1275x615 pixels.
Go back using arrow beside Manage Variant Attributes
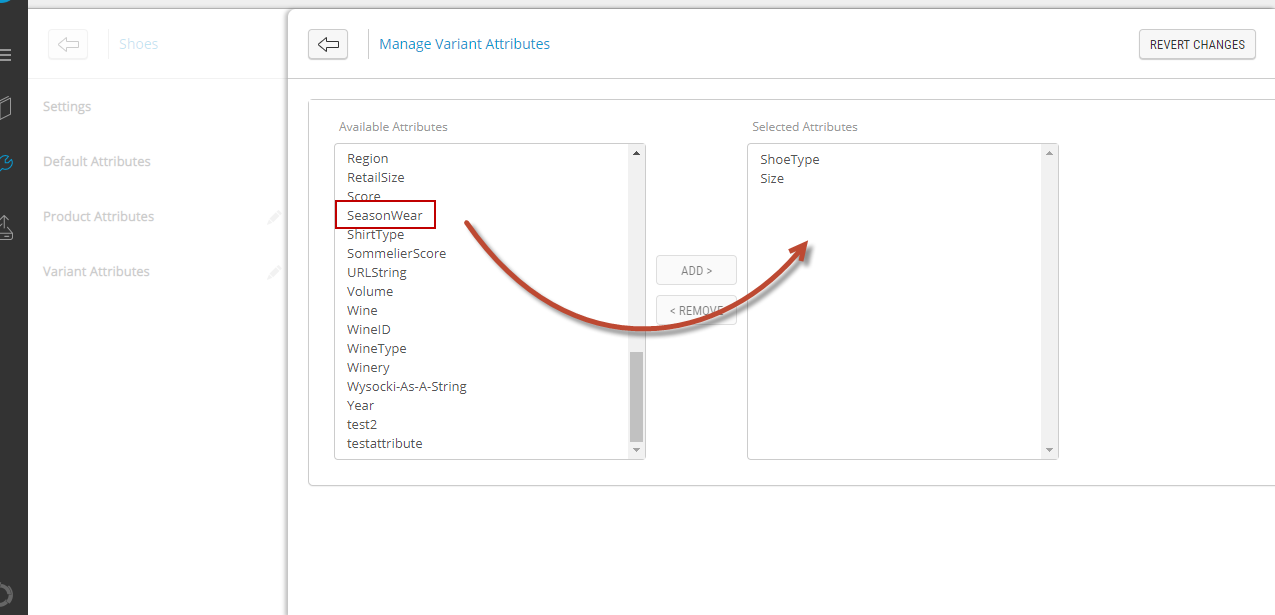pos(328,45)
